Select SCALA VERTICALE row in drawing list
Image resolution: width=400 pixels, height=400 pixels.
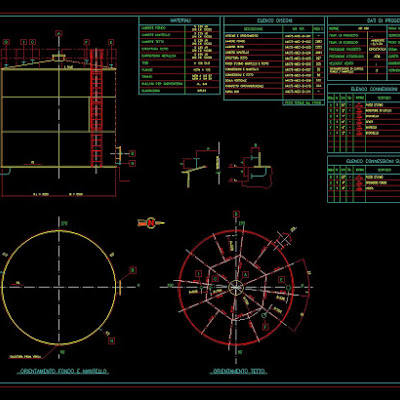pos(274,80)
